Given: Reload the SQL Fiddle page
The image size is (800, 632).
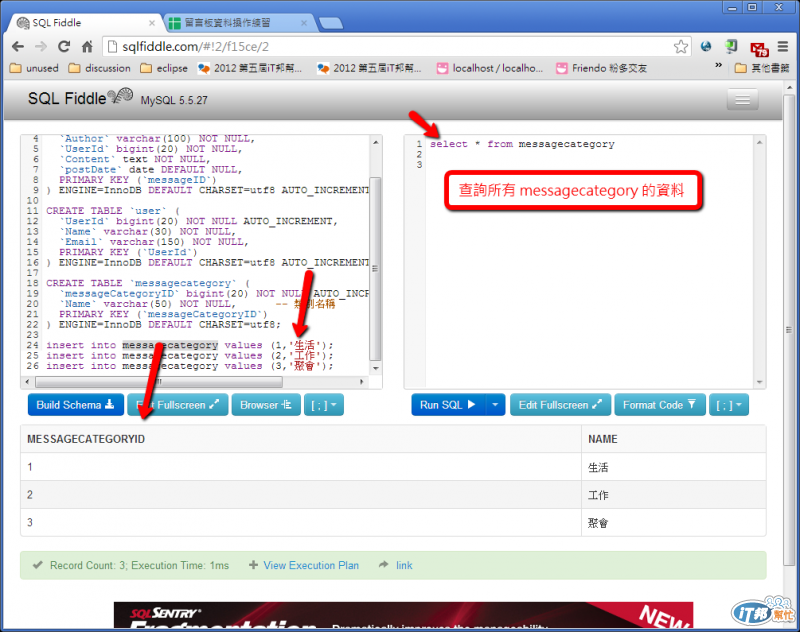Looking at the screenshot, I should click(x=64, y=47).
